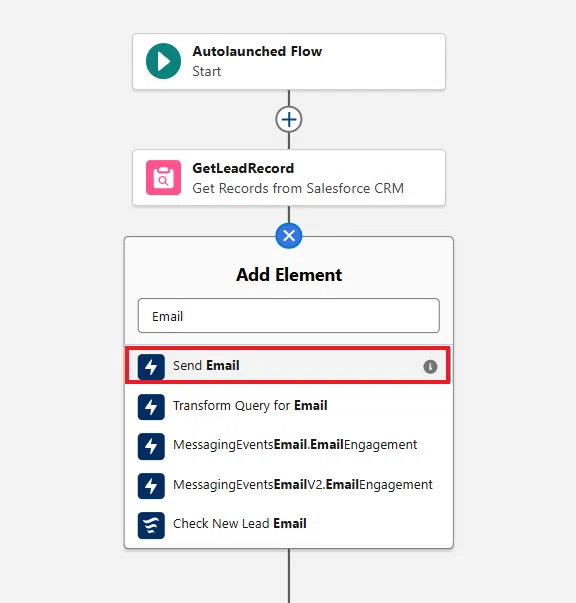Click Get Records from Salesforce CRM subtitle
Viewport: 576px width, 603px height.
[x=298, y=188]
